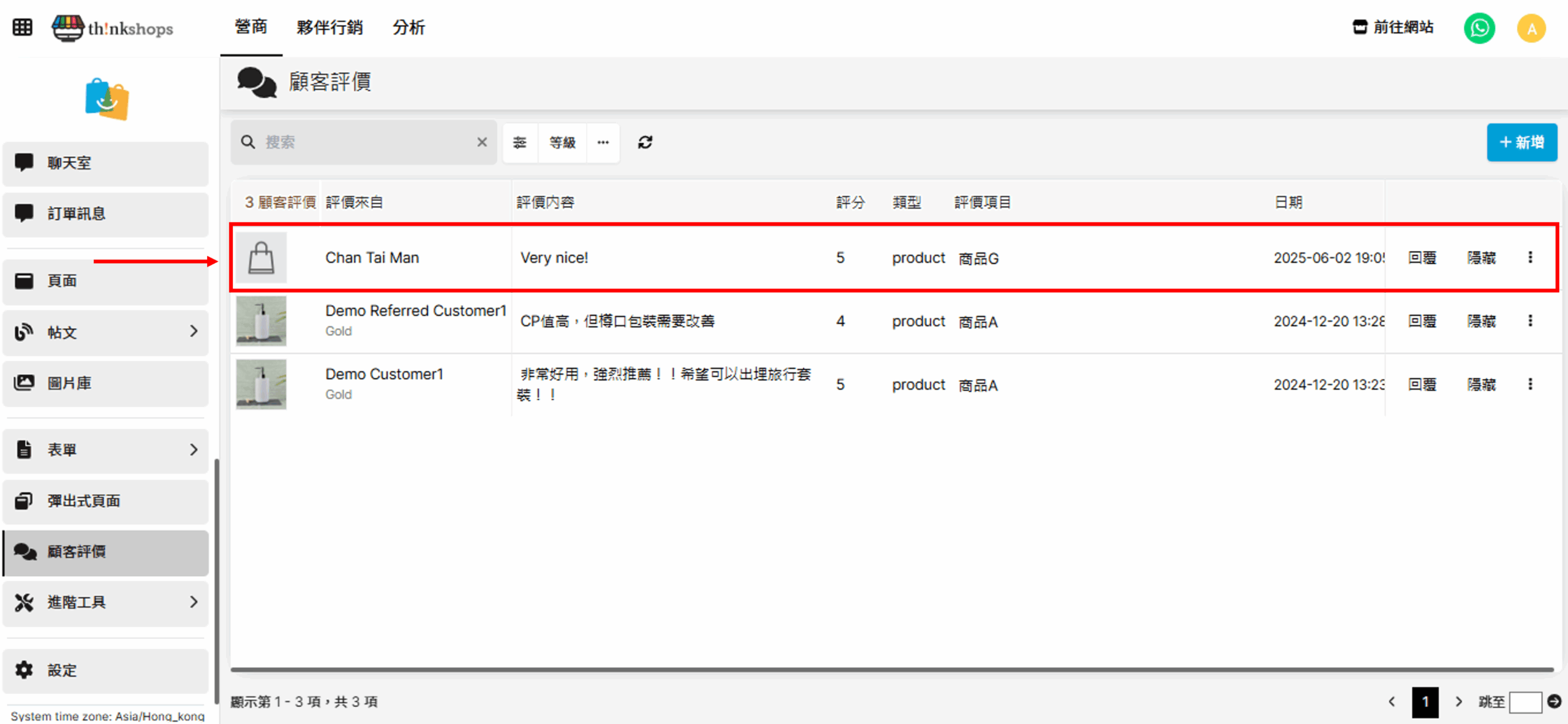Open the apps grid menu icon
Screen dimensions: 1568x724
[x=22, y=27]
